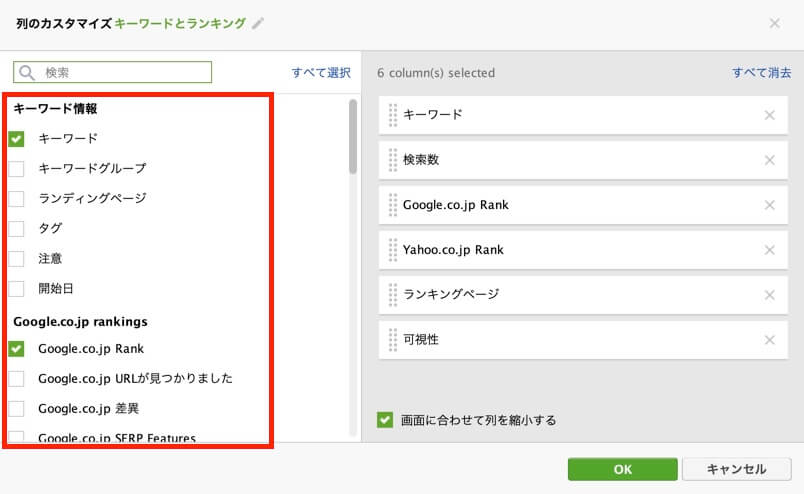The height and width of the screenshot is (494, 804).
Task: Click the 6 column(s) selected label
Action: point(436,73)
